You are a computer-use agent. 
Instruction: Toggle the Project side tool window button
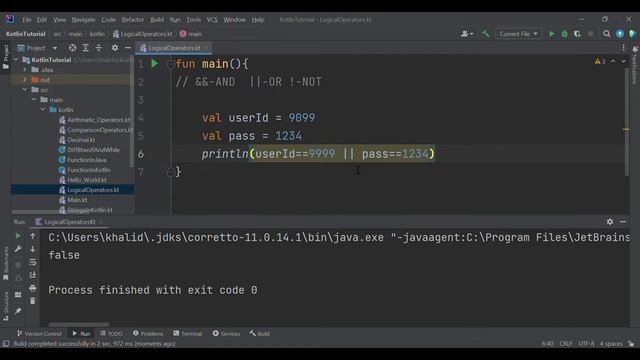pos(6,56)
